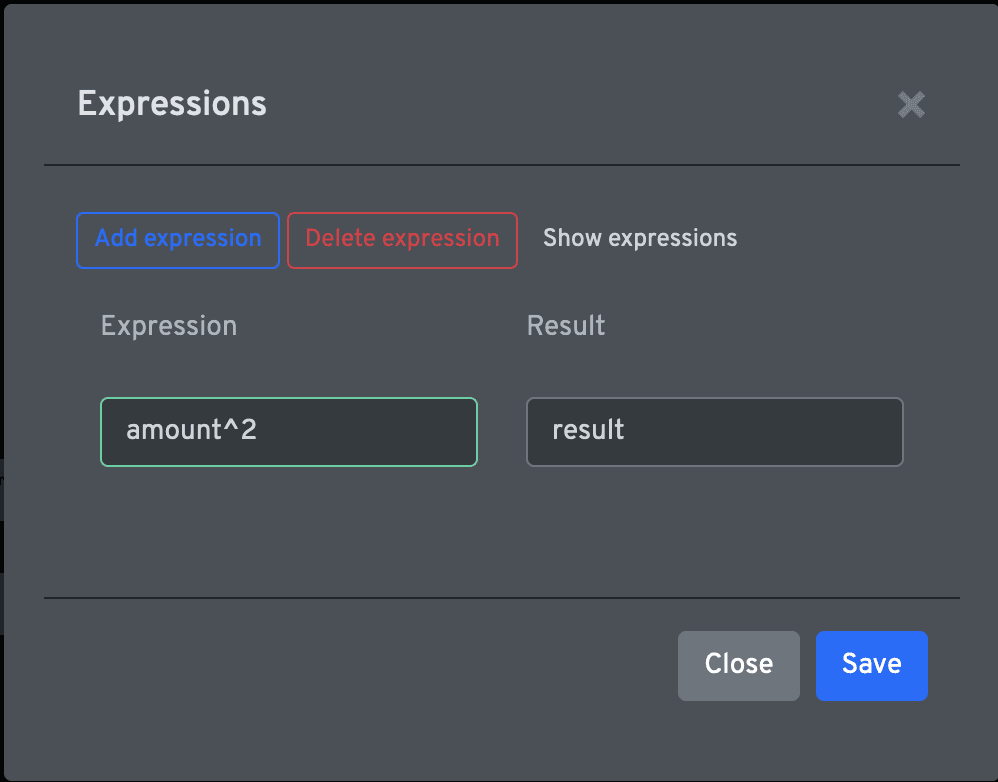This screenshot has width=998, height=782.
Task: Click the red Delete expression button
Action: click(x=402, y=240)
